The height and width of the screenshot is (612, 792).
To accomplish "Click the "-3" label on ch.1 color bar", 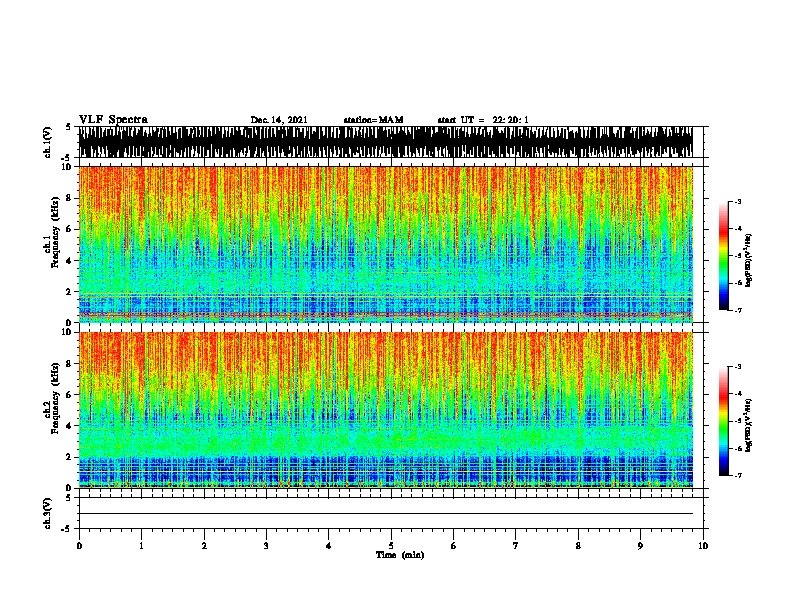I will tap(737, 201).
